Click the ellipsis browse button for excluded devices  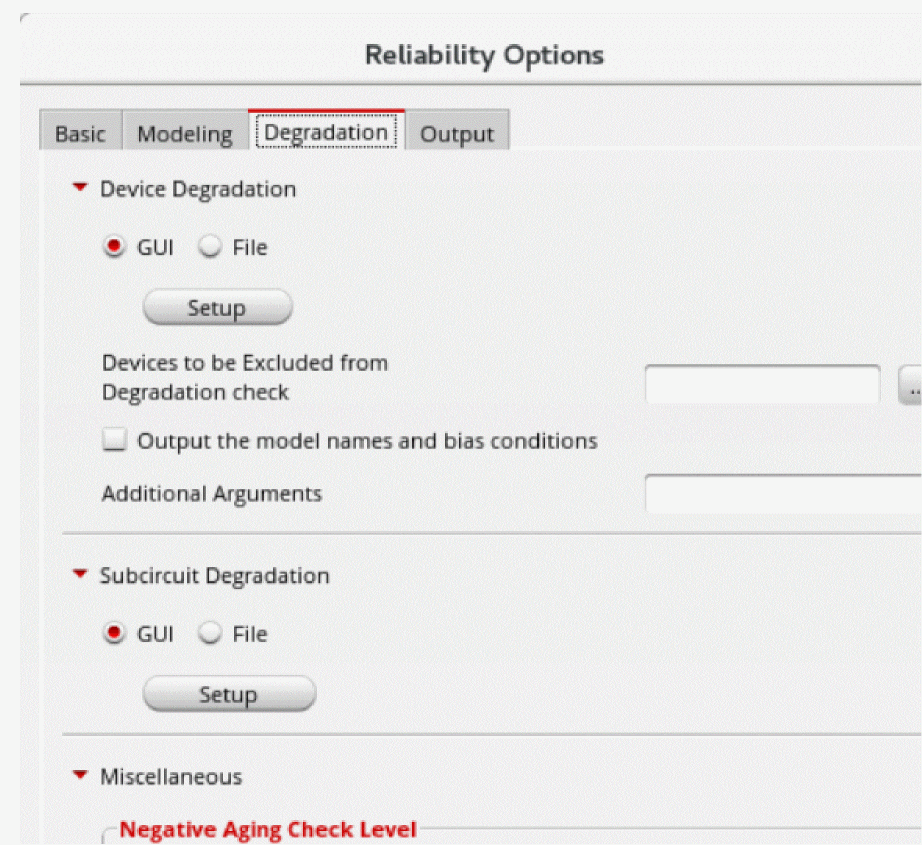pos(912,385)
